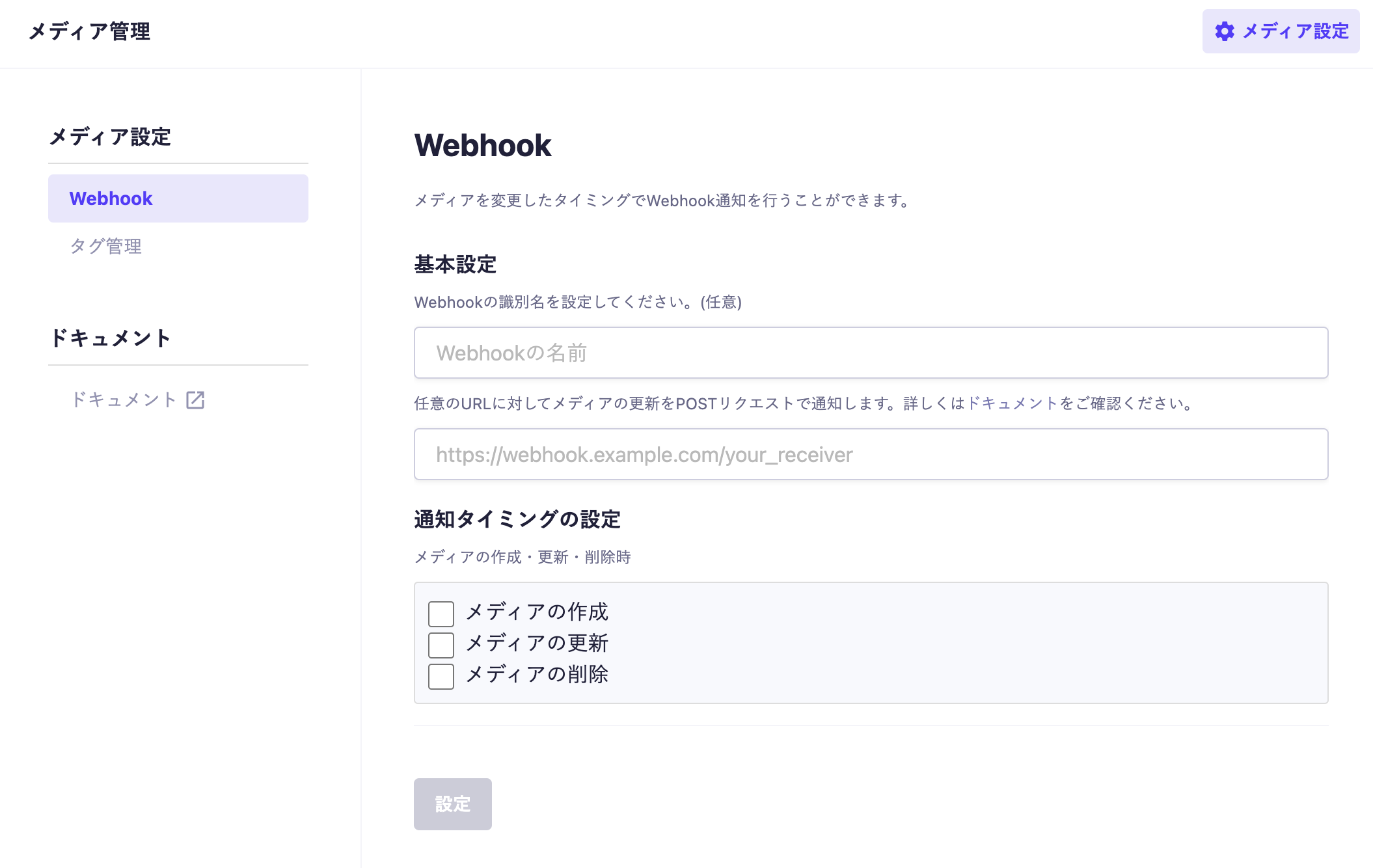Click the ドキュメント sidebar section heading

[111, 338]
